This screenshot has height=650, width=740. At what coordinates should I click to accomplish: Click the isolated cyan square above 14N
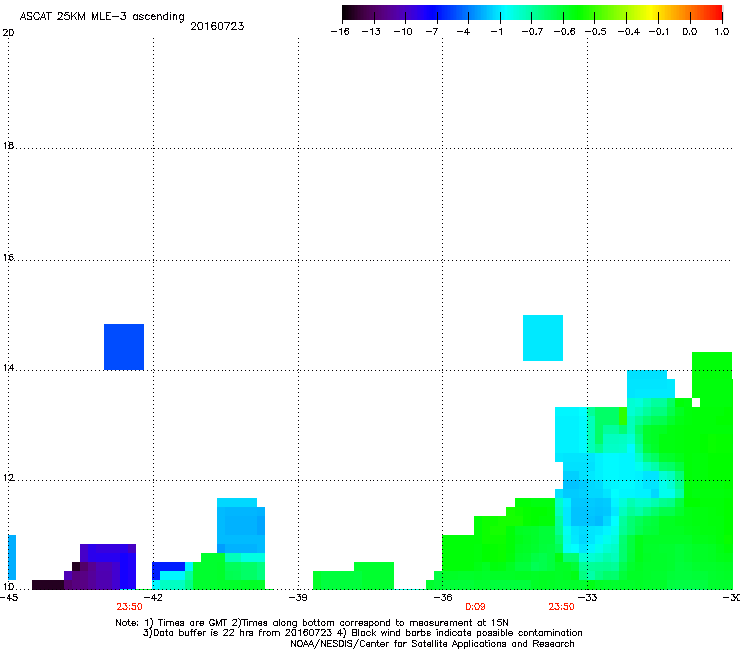[x=543, y=338]
